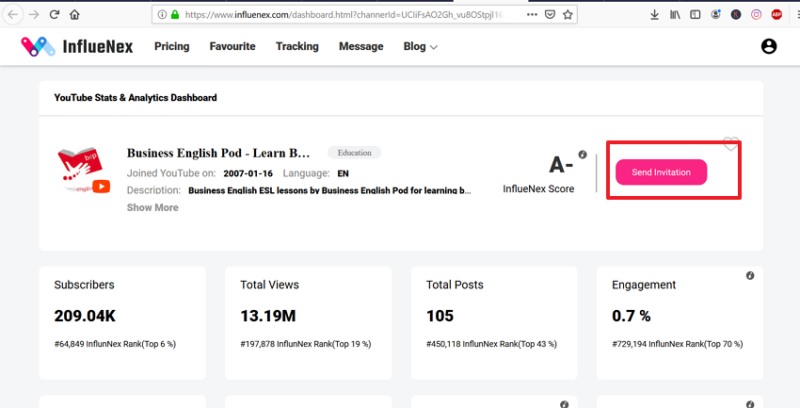
Task: Expand the Blog dropdown menu
Action: pyautogui.click(x=420, y=46)
